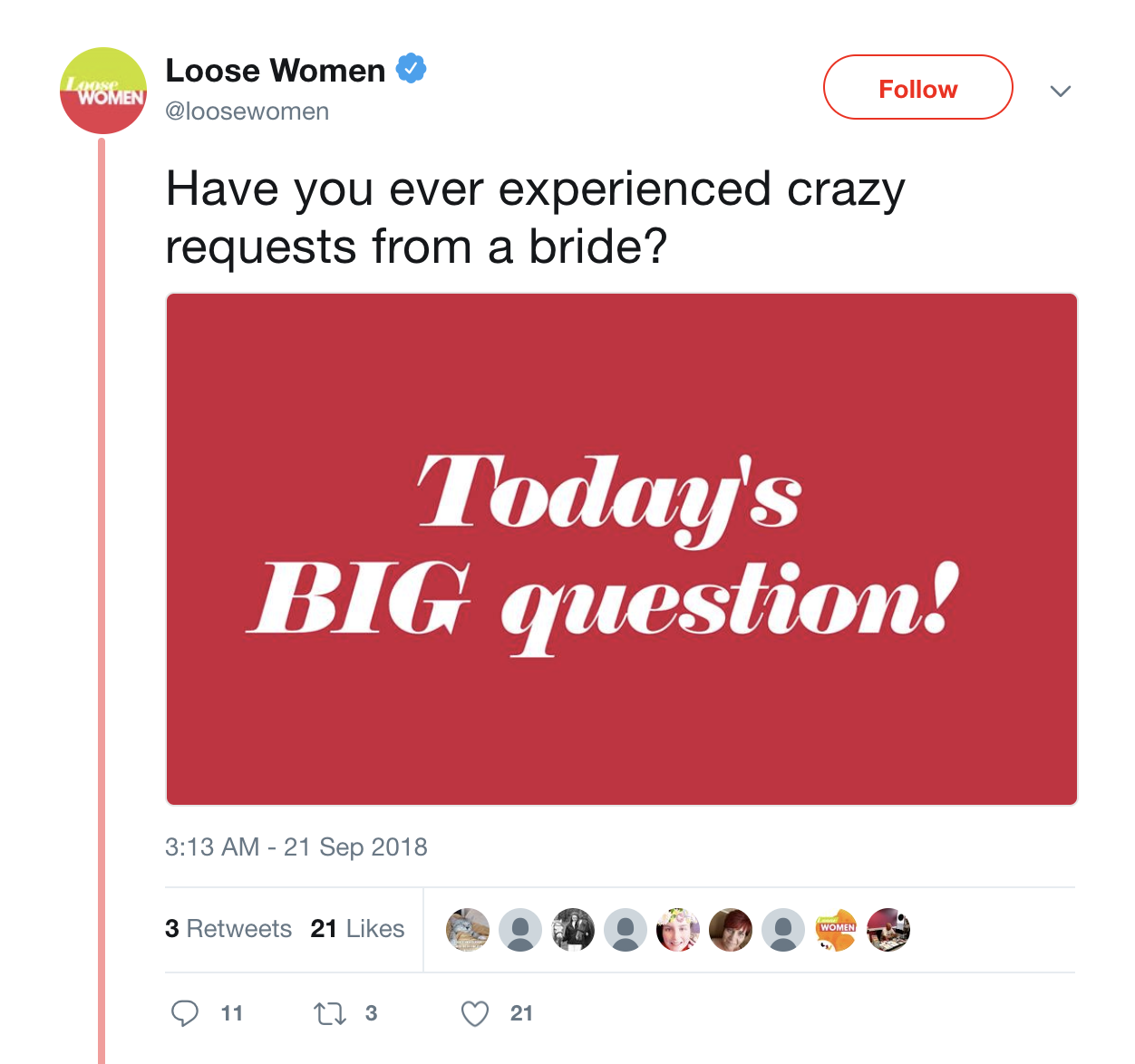Open the Loose Women display name
The width and height of the screenshot is (1135, 1064).
click(x=276, y=71)
